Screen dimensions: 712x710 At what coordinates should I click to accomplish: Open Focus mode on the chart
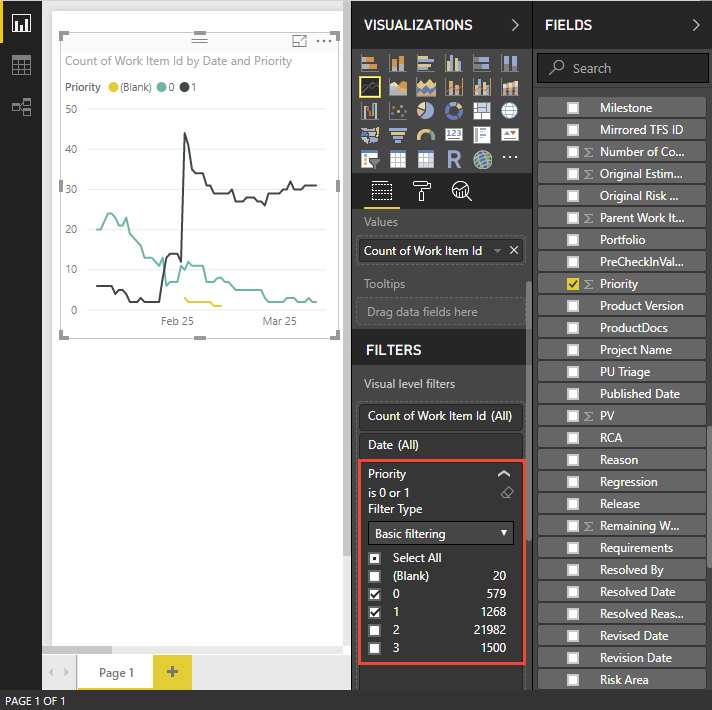(299, 41)
